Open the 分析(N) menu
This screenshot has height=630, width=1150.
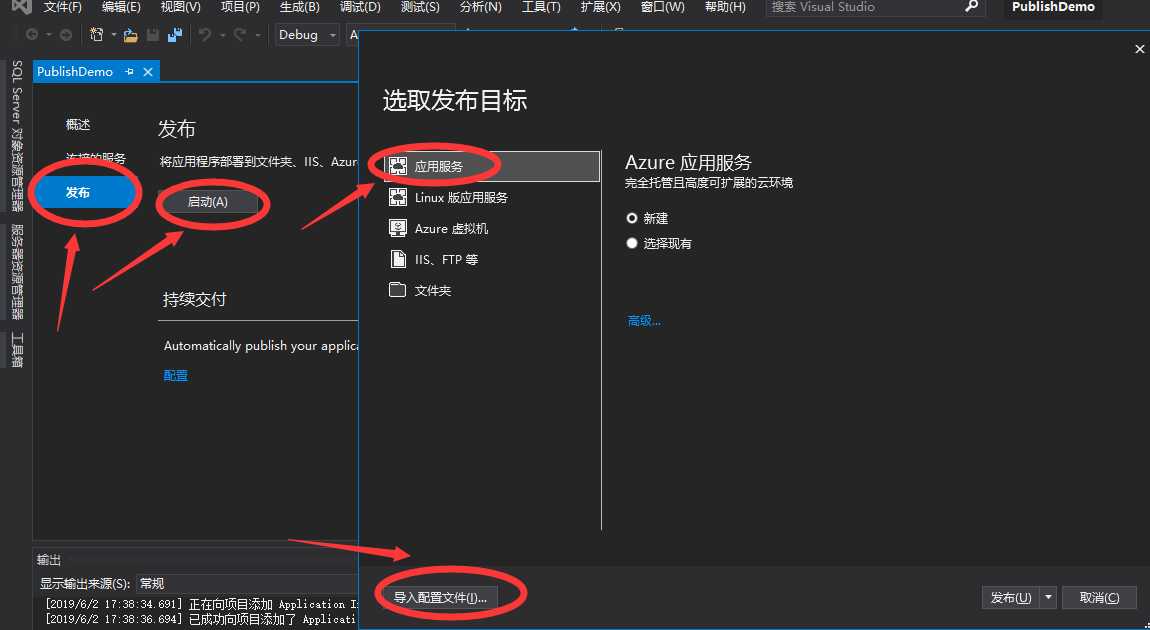[x=480, y=7]
